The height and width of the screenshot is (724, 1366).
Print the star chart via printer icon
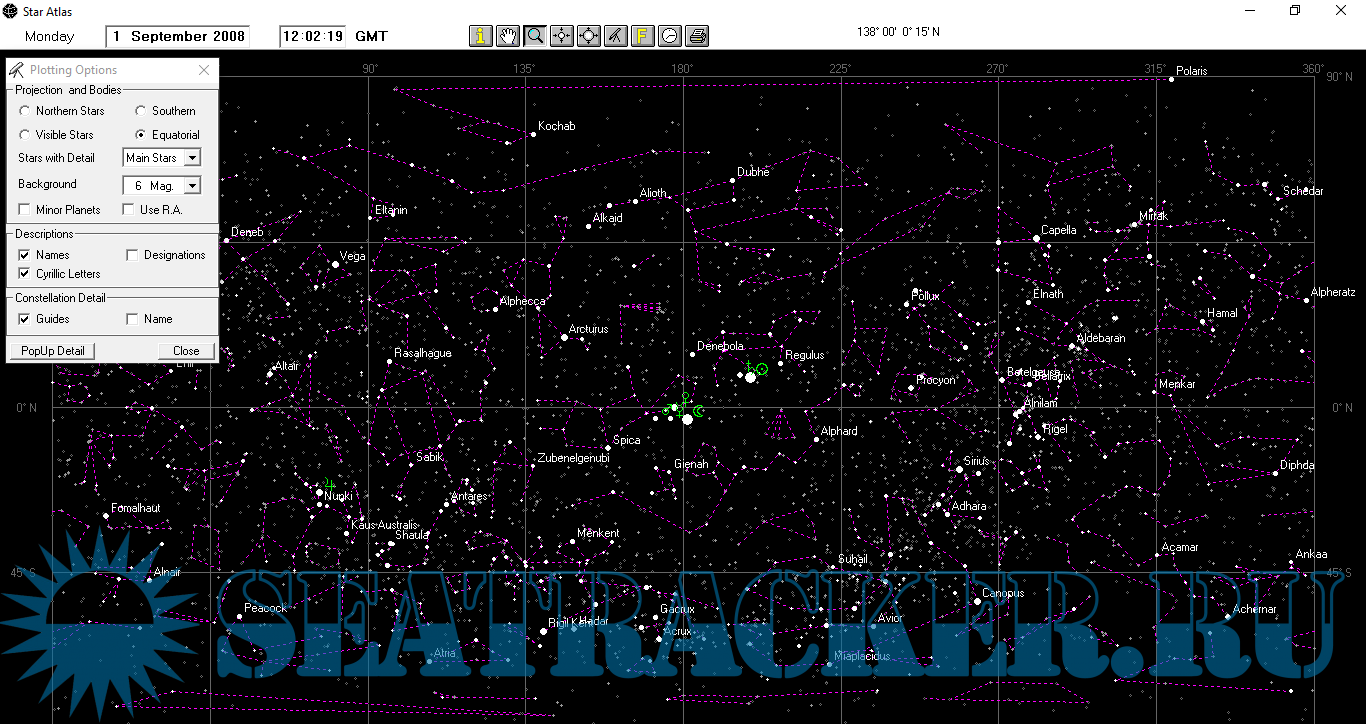[x=697, y=36]
